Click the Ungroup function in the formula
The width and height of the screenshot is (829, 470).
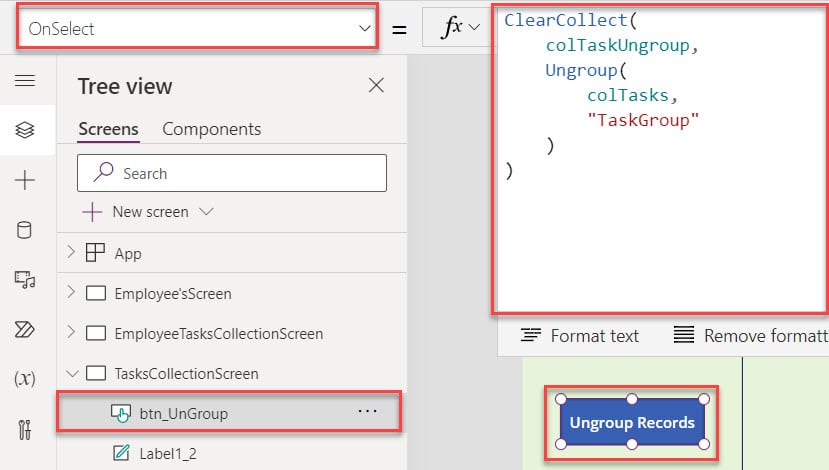click(x=581, y=70)
